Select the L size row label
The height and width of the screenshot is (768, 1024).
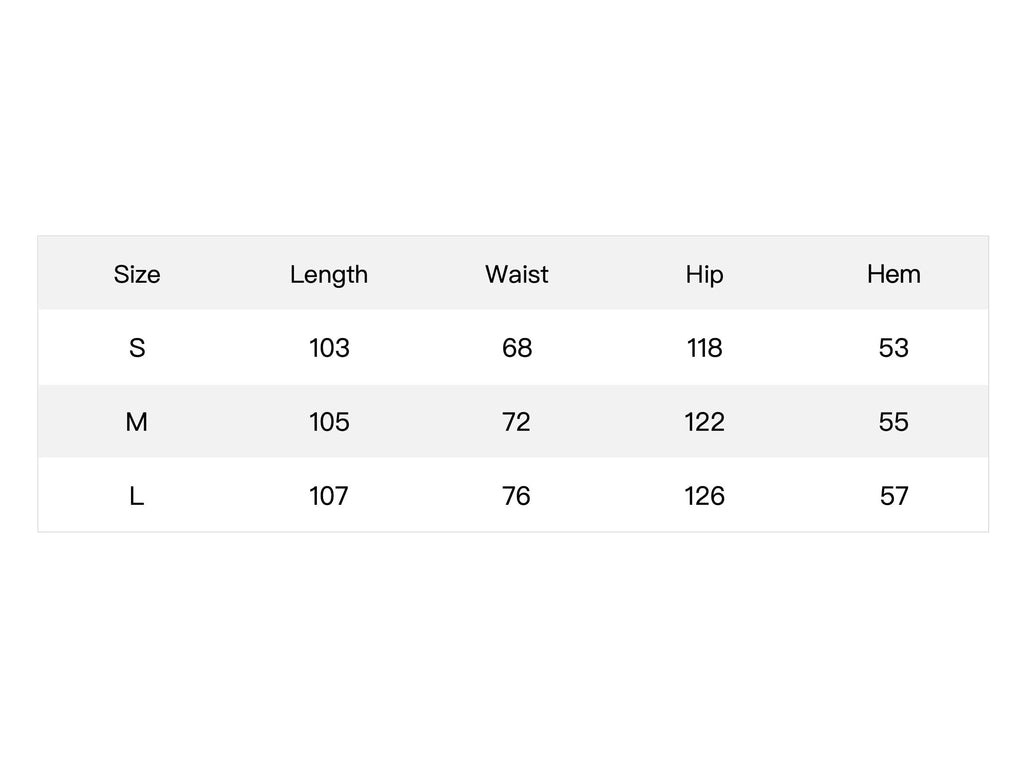136,496
